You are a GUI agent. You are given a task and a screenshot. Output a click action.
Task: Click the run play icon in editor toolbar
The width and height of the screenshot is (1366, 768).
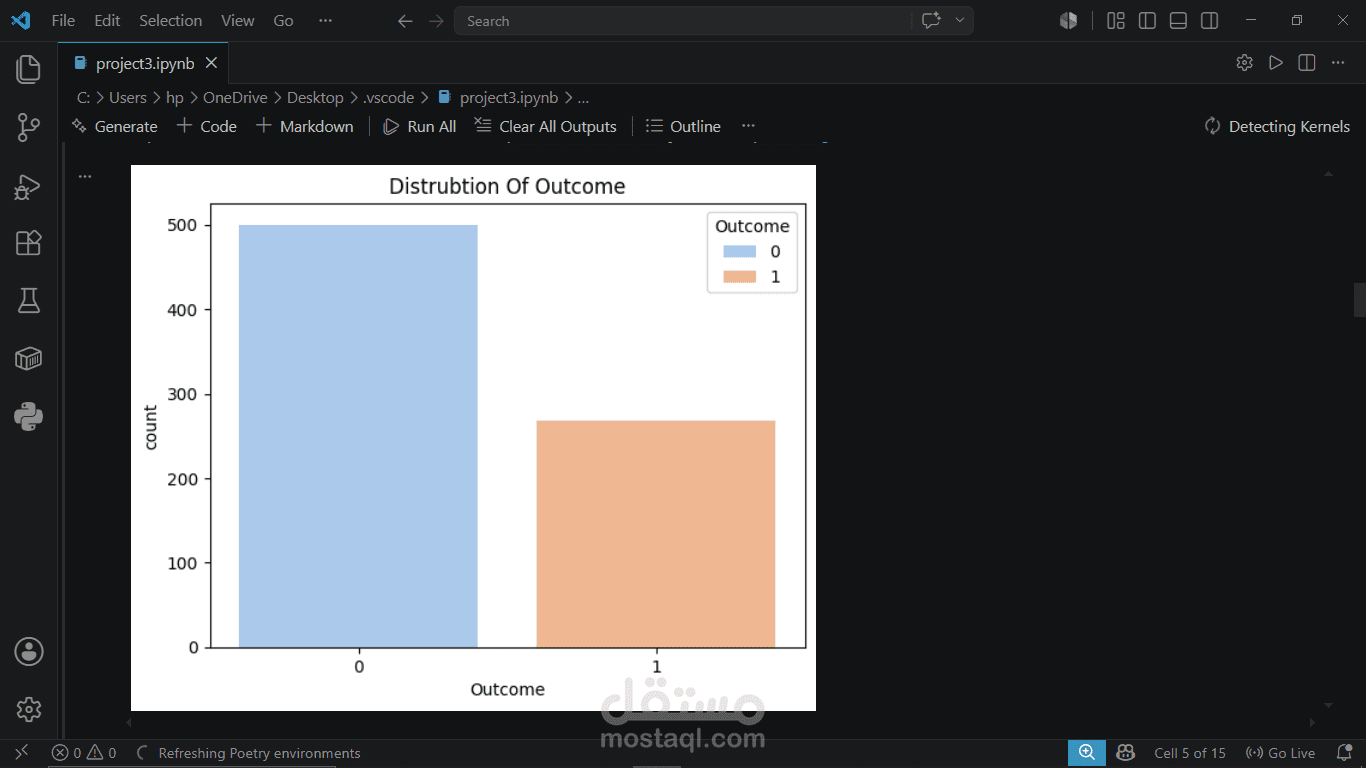(x=1275, y=62)
